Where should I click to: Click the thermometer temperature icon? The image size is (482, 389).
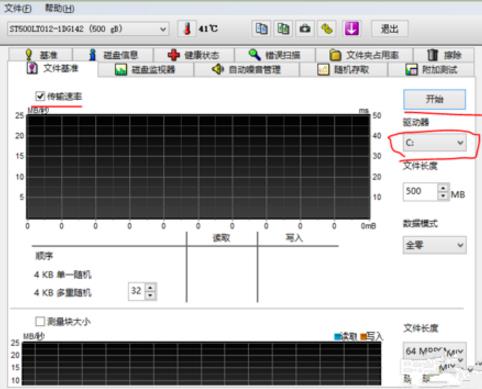coord(187,29)
